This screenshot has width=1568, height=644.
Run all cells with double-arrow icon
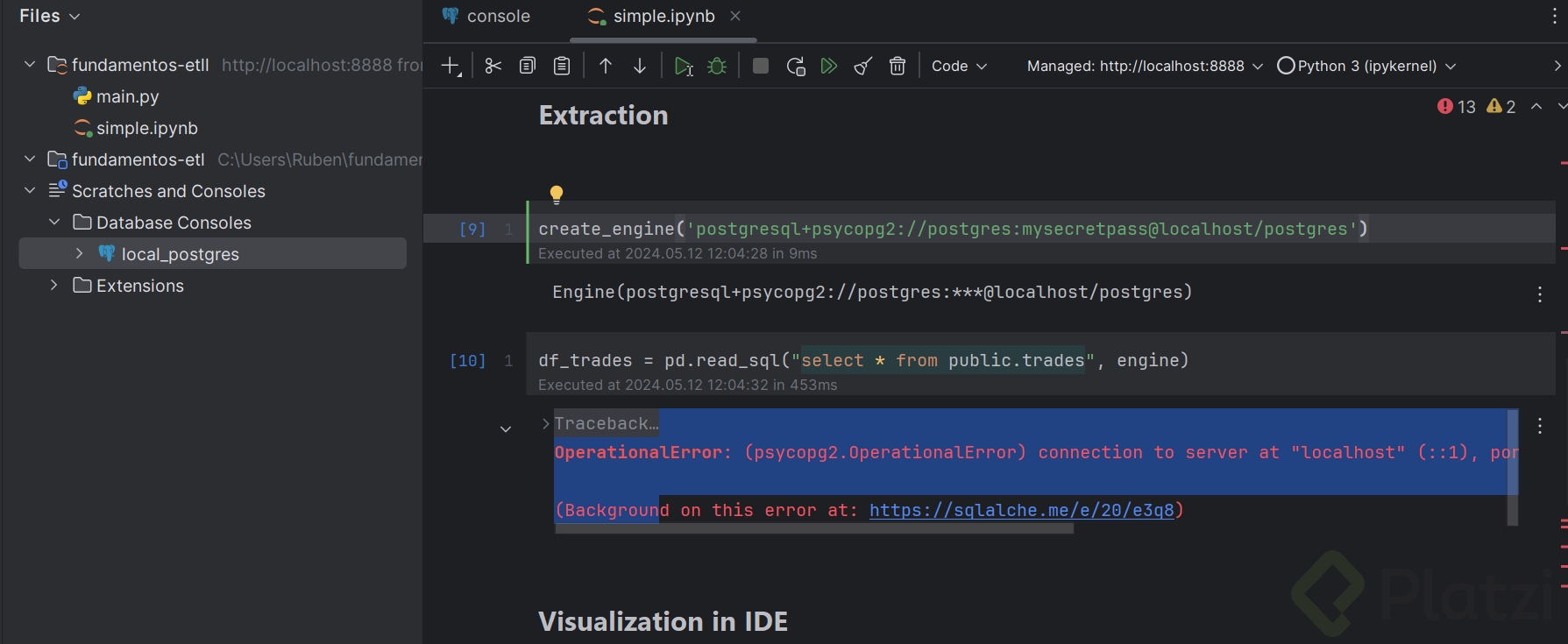click(x=828, y=67)
